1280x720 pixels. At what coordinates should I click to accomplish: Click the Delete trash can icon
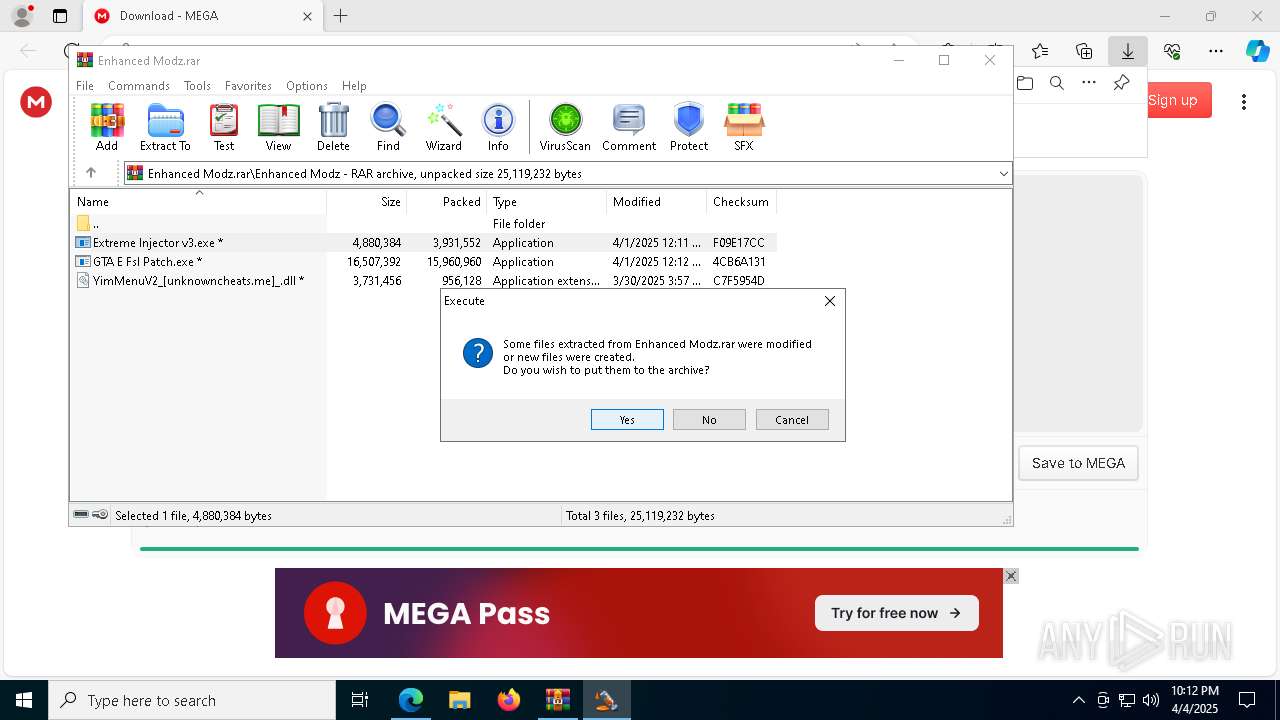click(333, 127)
